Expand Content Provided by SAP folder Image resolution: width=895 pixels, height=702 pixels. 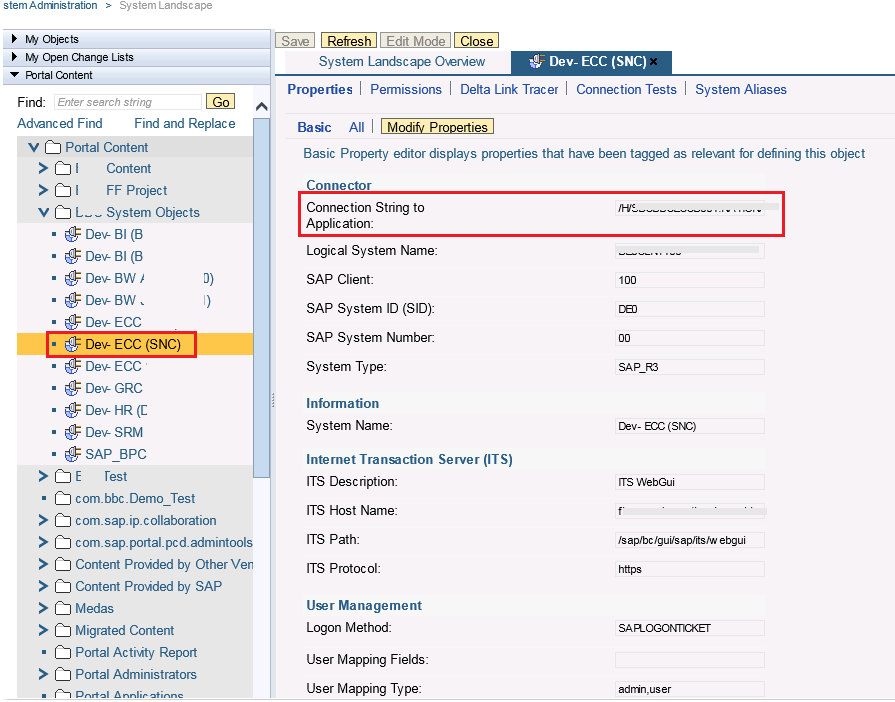(x=43, y=586)
